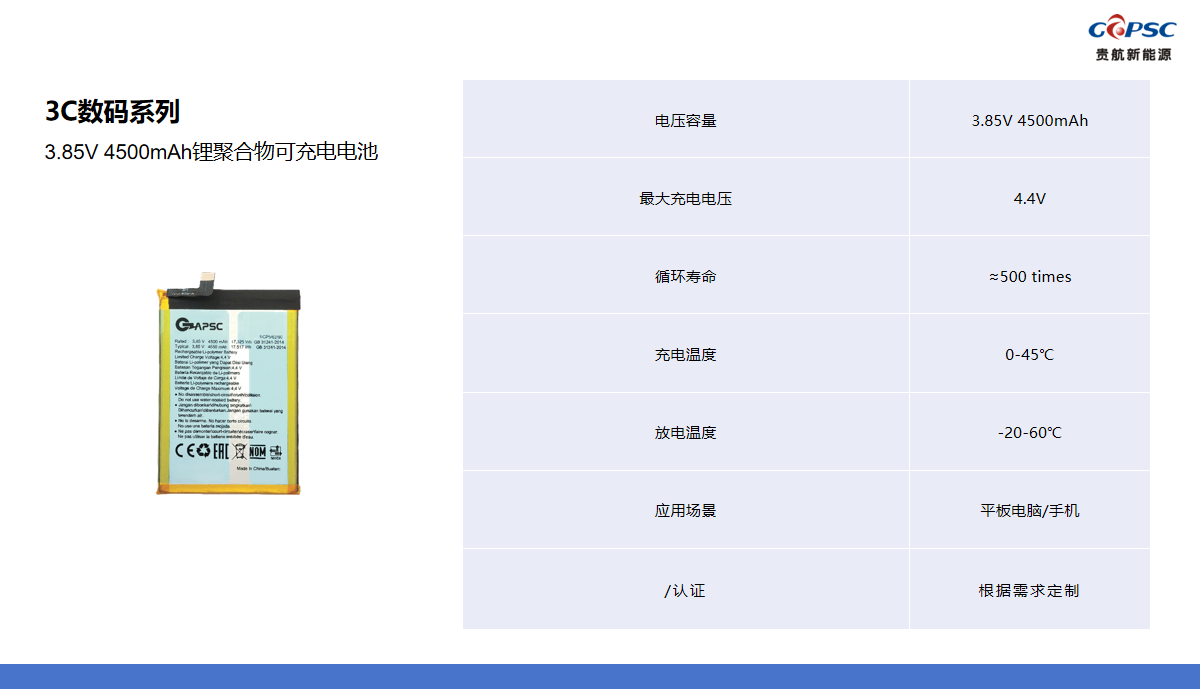Click the 4.4V value cell
This screenshot has height=689, width=1200.
(1029, 199)
